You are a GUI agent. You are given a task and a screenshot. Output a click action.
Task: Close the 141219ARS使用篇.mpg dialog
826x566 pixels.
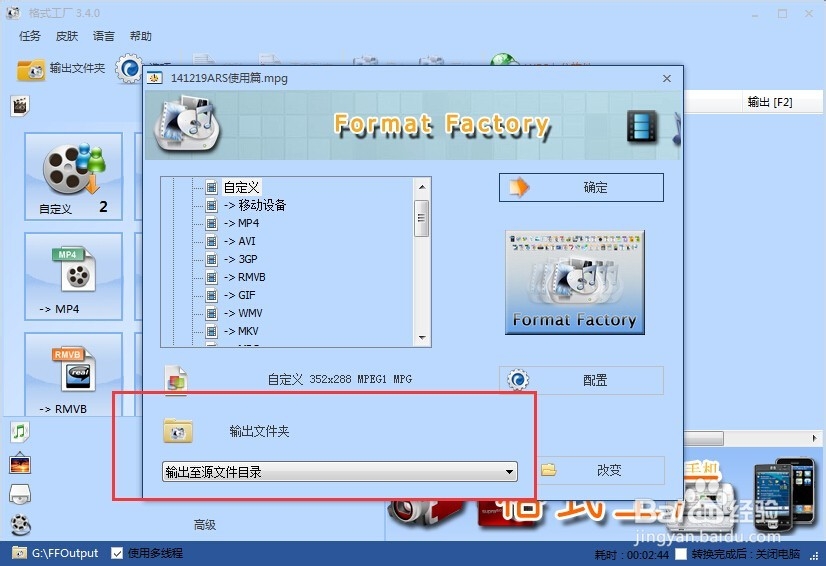(x=667, y=79)
